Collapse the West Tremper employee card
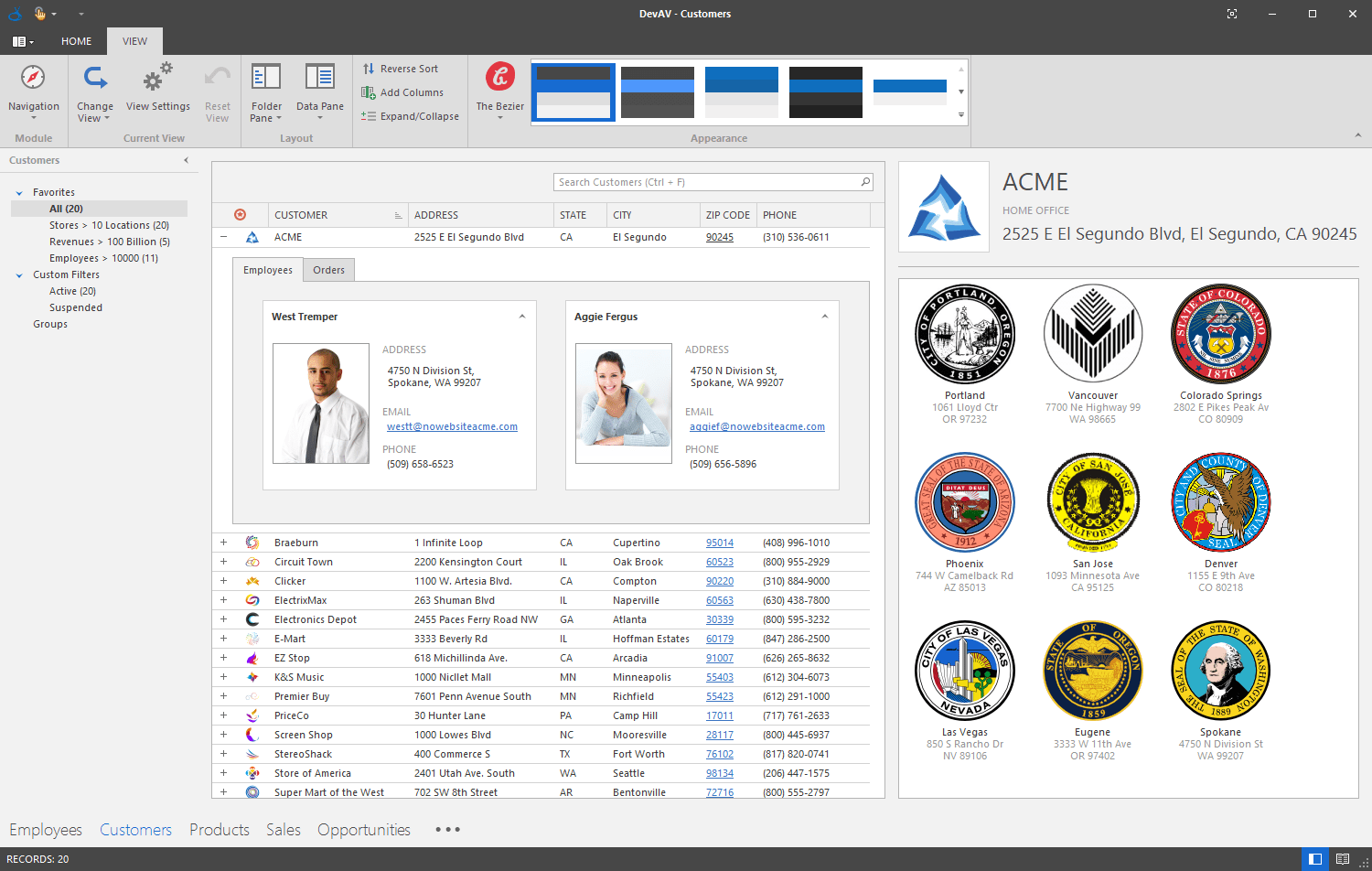This screenshot has height=871, width=1372. tap(522, 315)
